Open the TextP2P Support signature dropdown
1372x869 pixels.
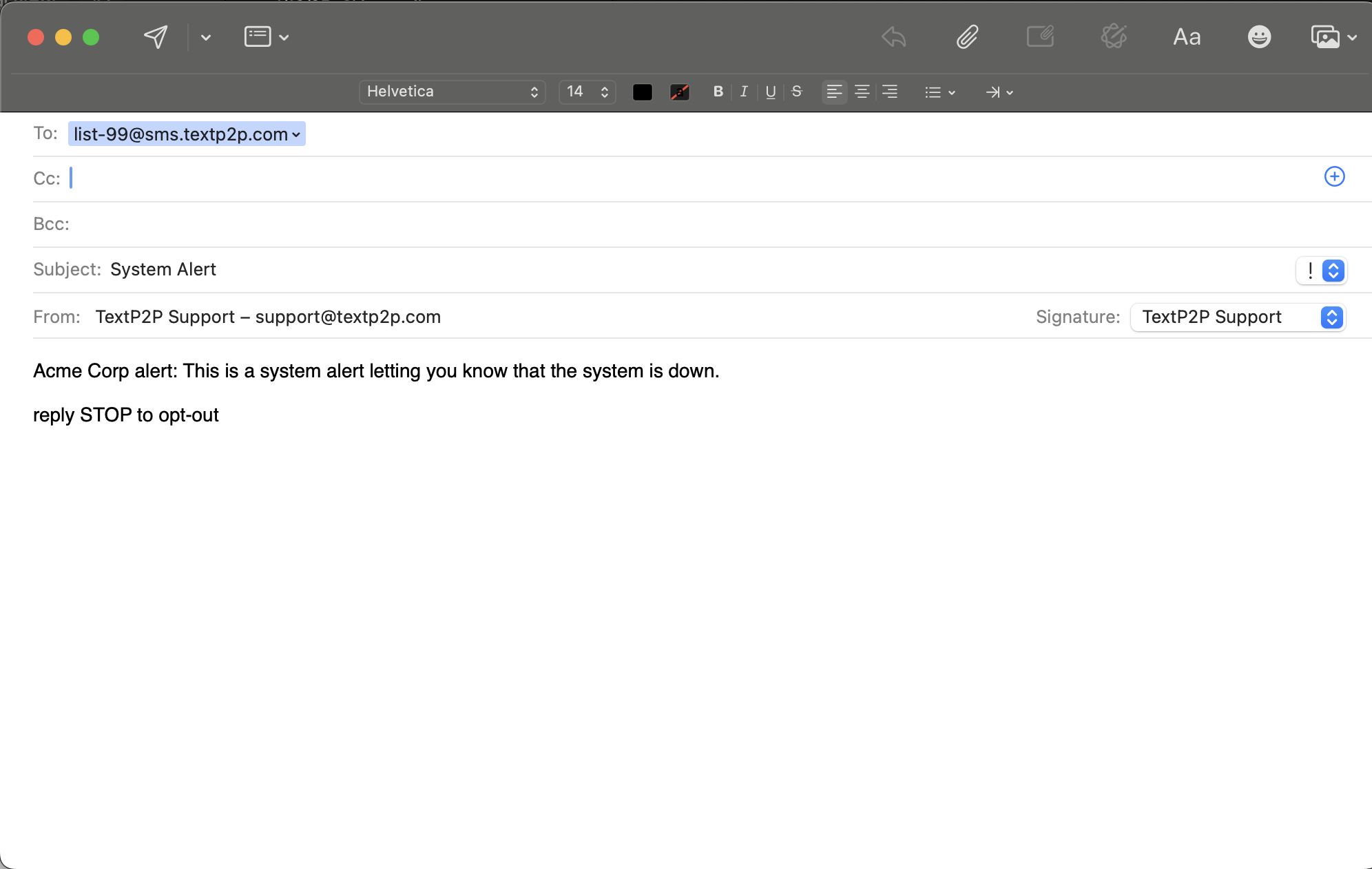pyautogui.click(x=1238, y=317)
